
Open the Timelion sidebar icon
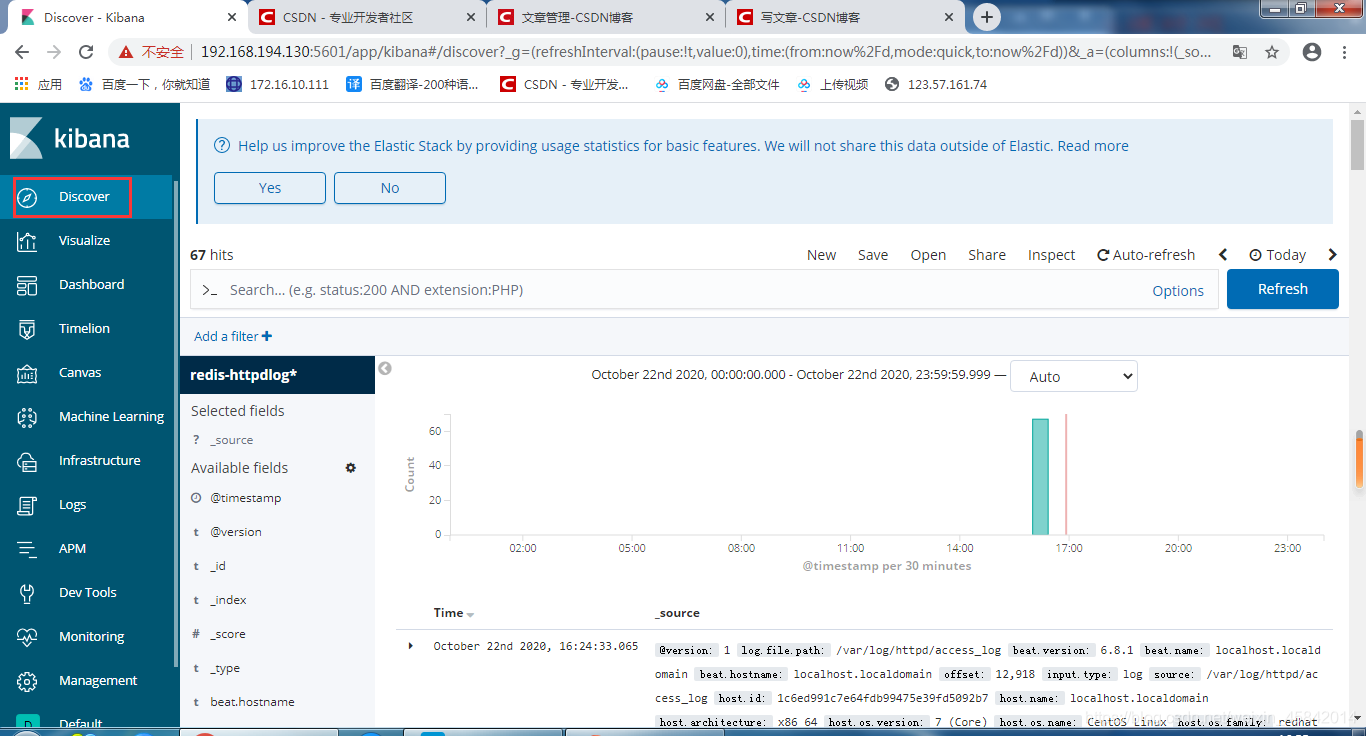click(x=28, y=329)
